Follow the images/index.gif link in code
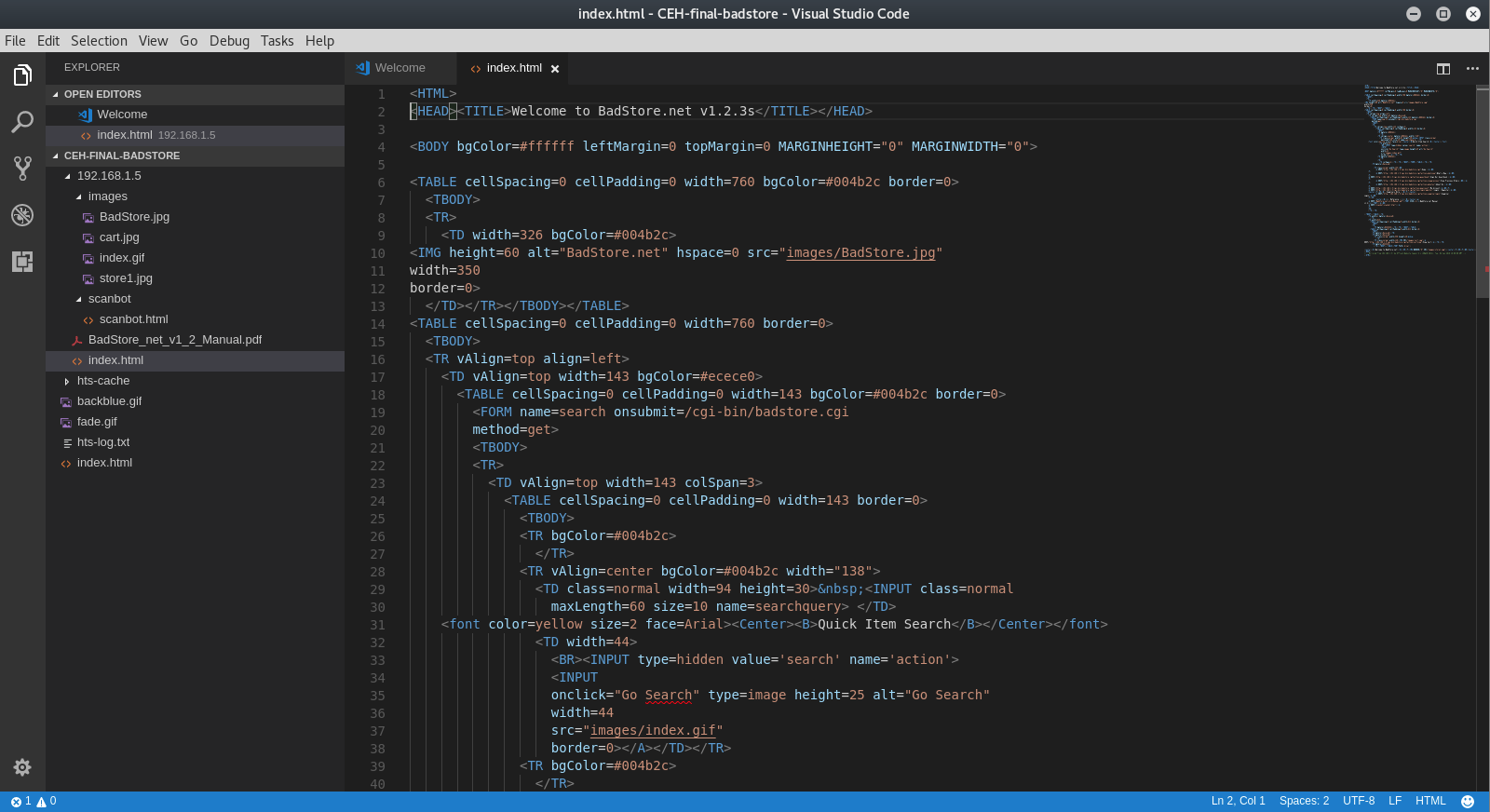 (653, 731)
